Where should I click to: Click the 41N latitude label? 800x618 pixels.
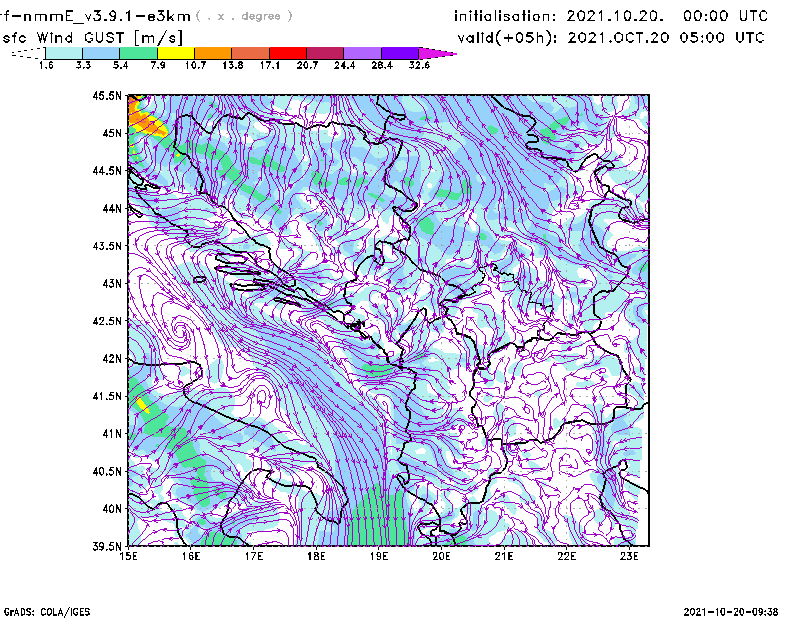point(112,434)
